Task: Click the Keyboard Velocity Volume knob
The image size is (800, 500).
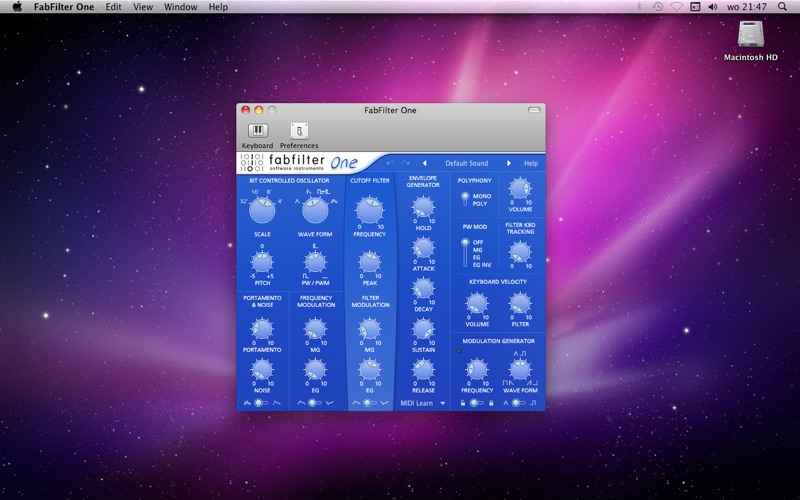Action: 477,304
